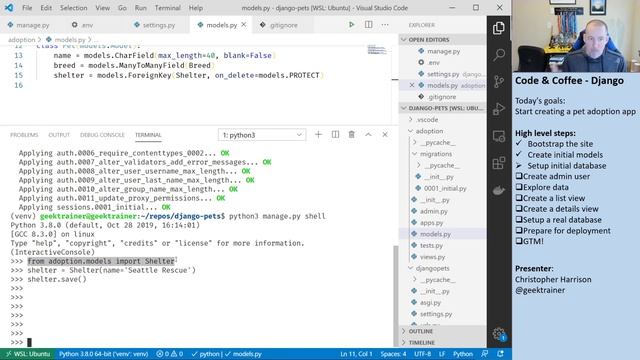This screenshot has height=360, width=640.
Task: Click the WSL: Ubuntu remote indicator
Action: point(27,354)
